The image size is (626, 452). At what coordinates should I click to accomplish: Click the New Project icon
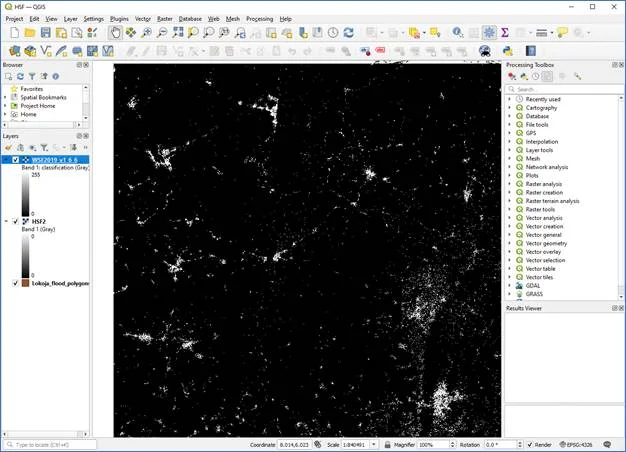click(13, 32)
